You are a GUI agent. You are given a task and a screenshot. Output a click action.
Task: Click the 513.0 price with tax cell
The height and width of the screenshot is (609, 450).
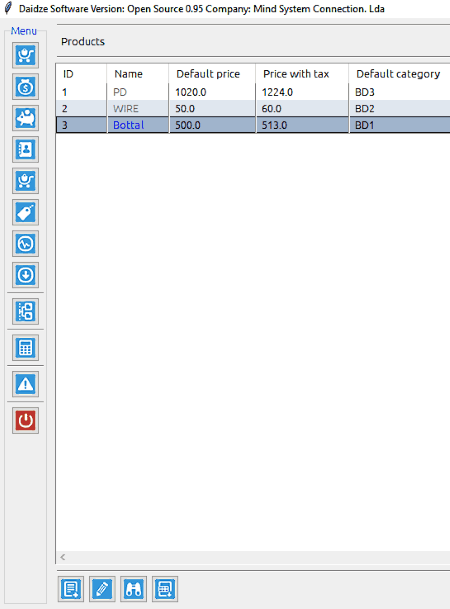click(x=302, y=125)
